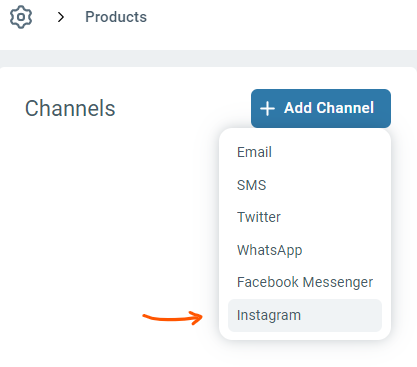Screen dimensions: 417x367
Task: Click the Channels heading text
Action: coord(70,108)
